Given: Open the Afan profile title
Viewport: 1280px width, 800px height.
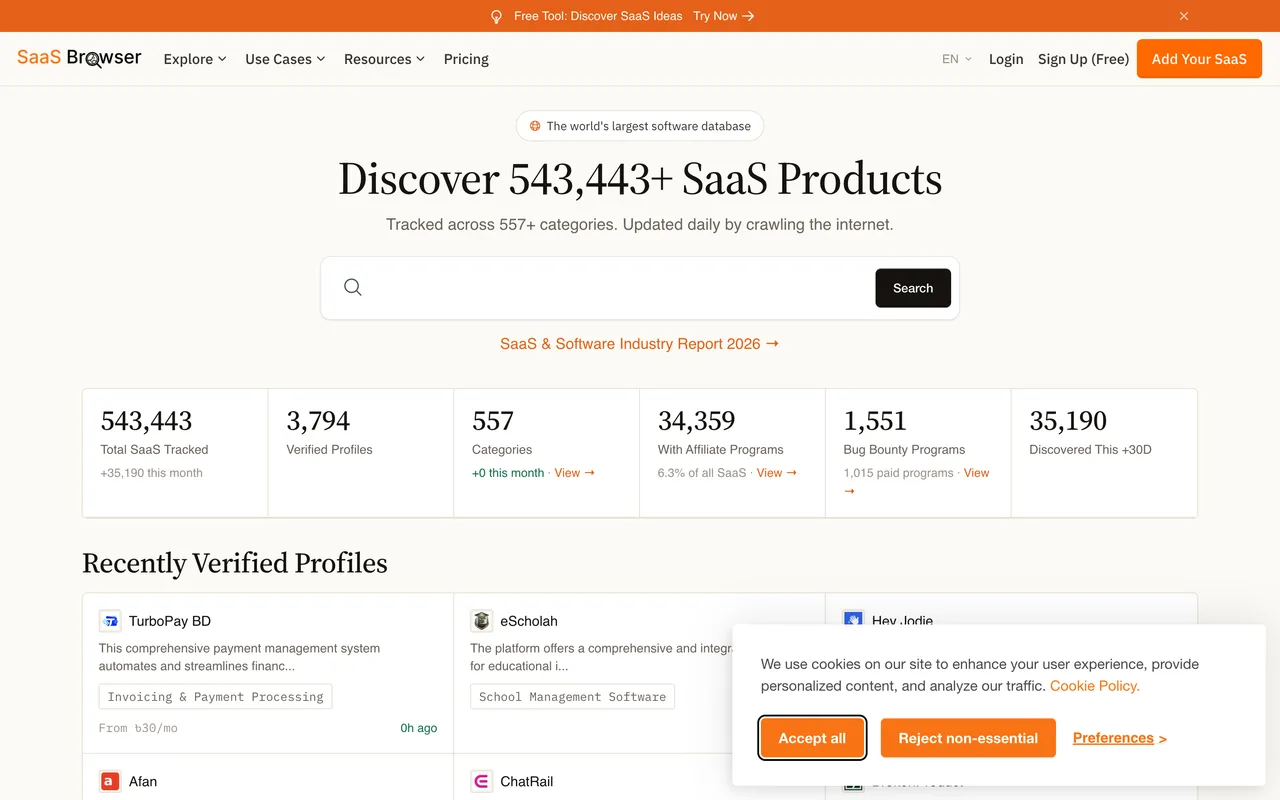Looking at the screenshot, I should click(143, 781).
